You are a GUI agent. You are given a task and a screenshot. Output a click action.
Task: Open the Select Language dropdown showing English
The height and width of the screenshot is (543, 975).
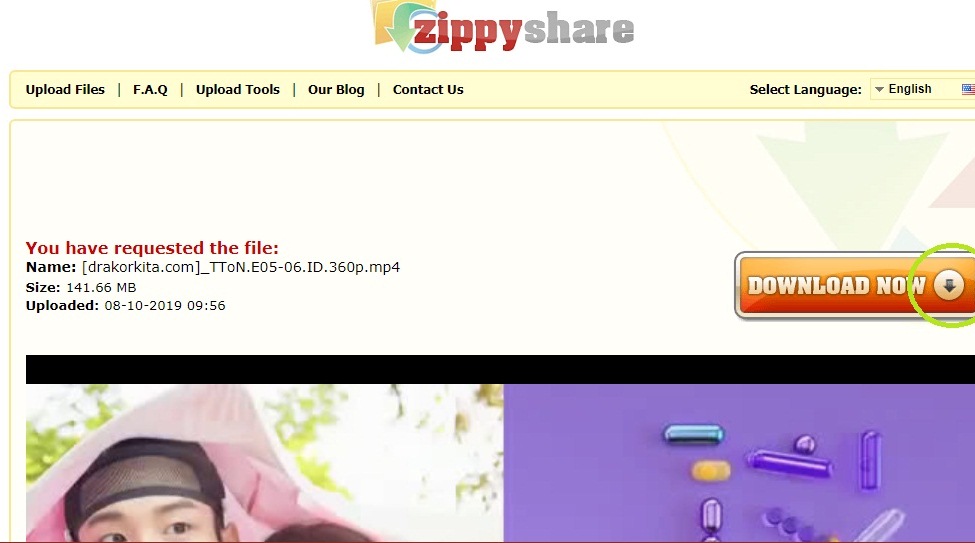click(923, 89)
